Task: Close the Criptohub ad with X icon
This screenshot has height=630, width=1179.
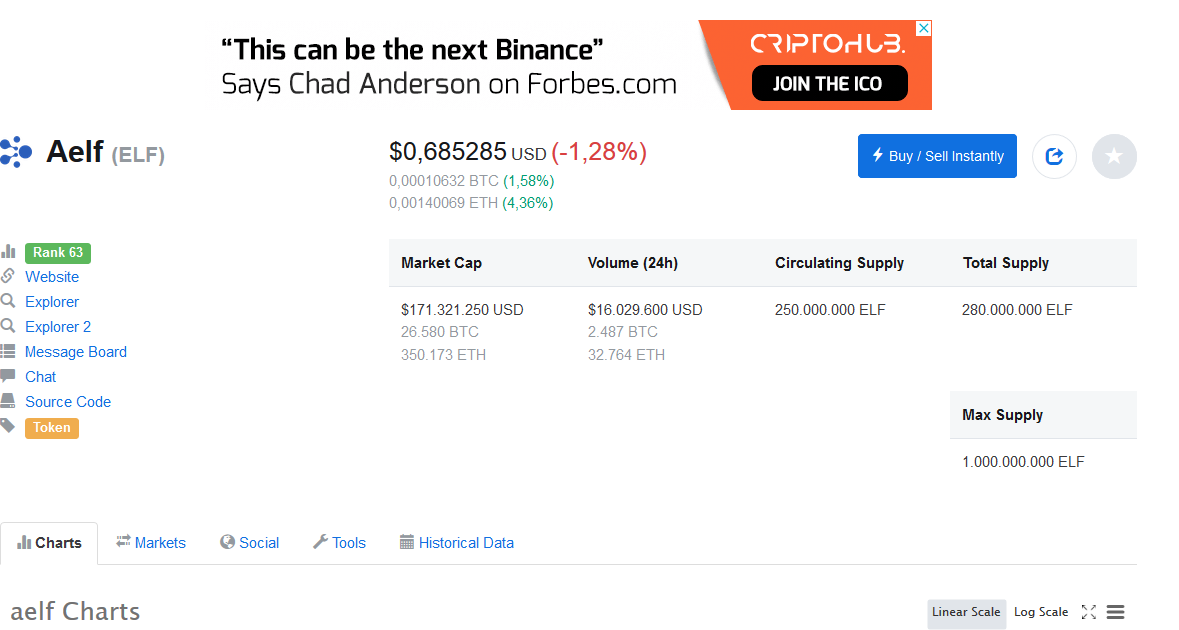Action: 923,28
